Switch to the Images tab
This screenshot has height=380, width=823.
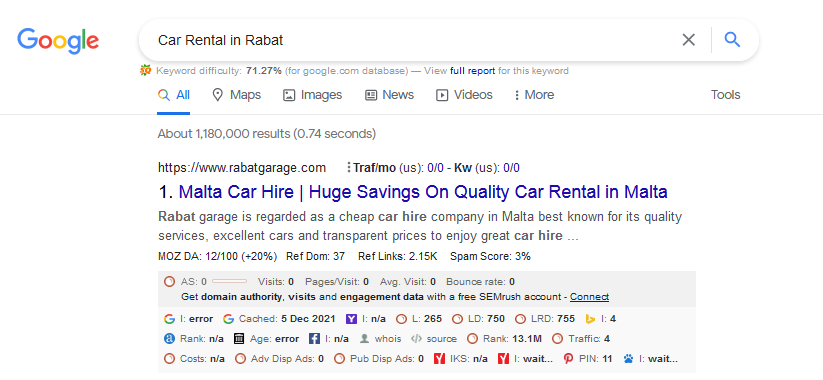312,95
